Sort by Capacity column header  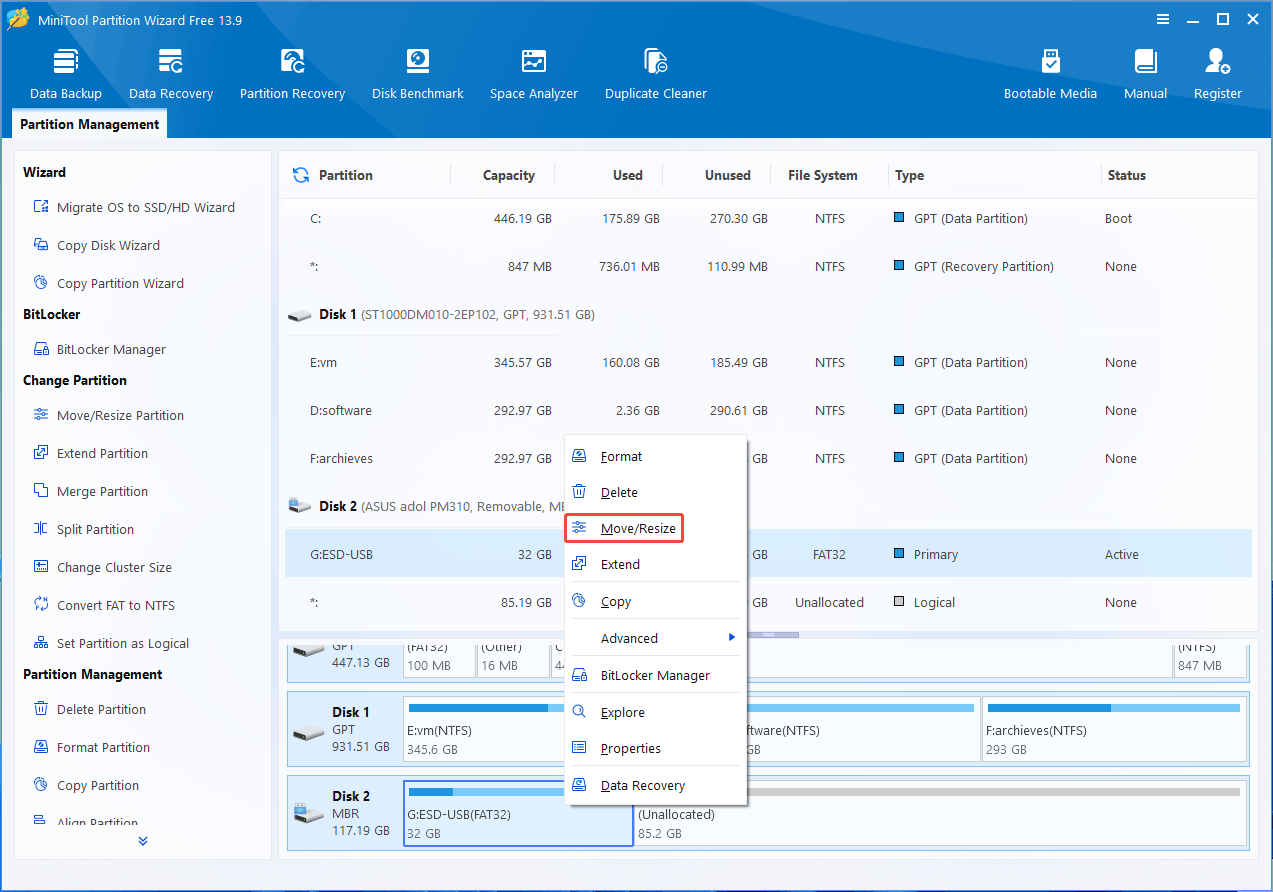tap(509, 176)
